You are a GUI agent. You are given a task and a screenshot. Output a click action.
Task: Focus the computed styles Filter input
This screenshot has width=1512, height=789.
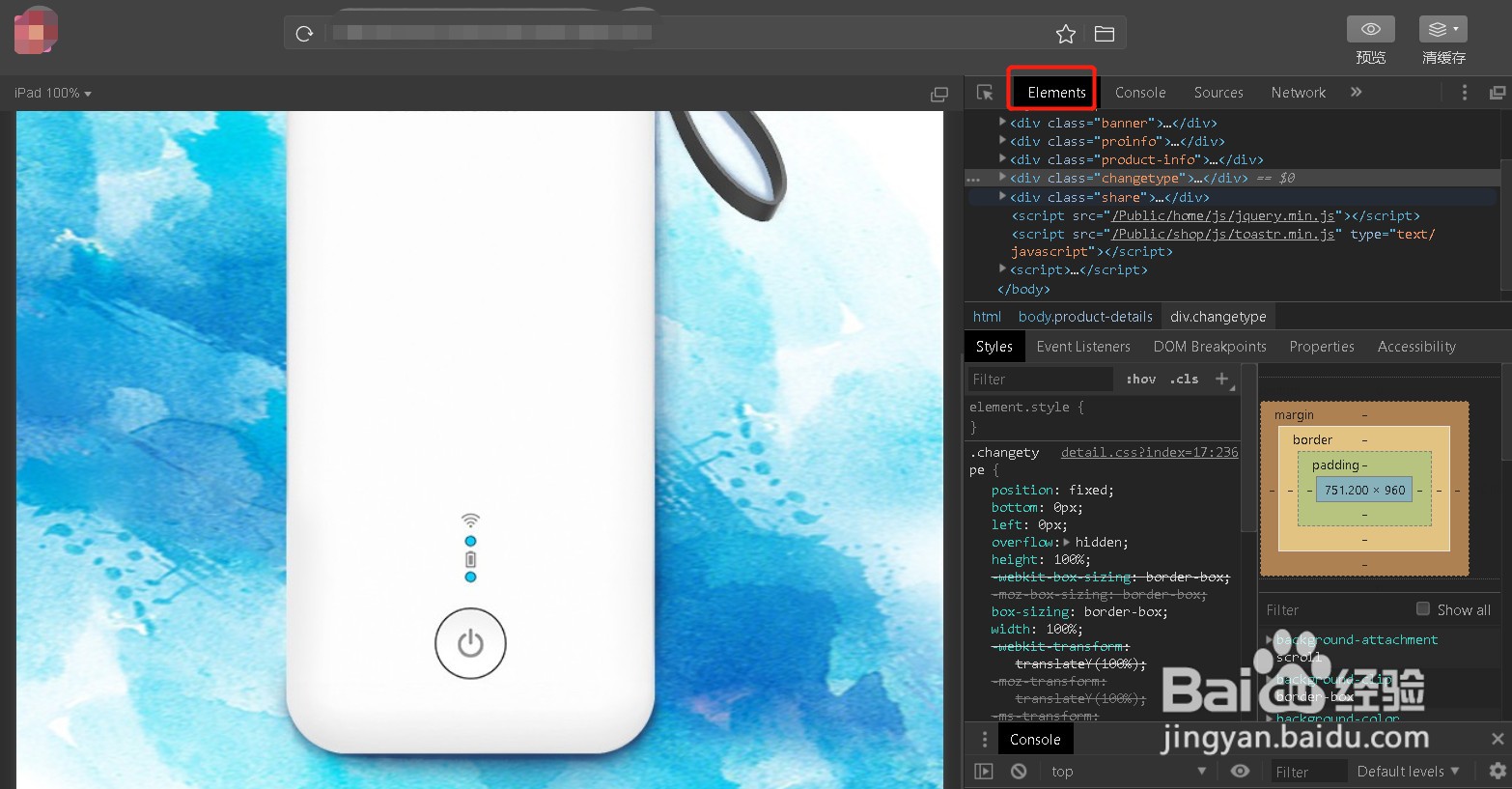(1332, 610)
